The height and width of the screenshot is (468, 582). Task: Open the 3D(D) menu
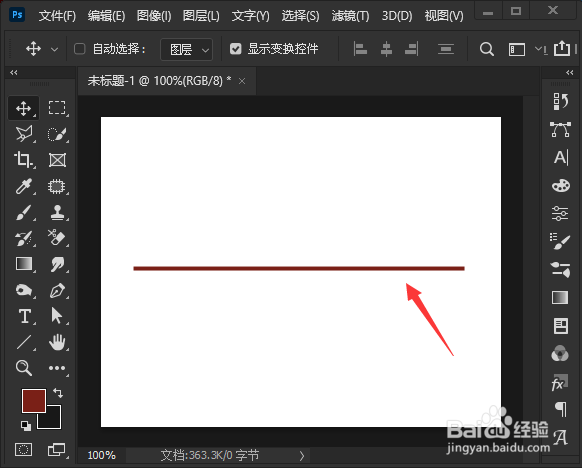tap(397, 16)
